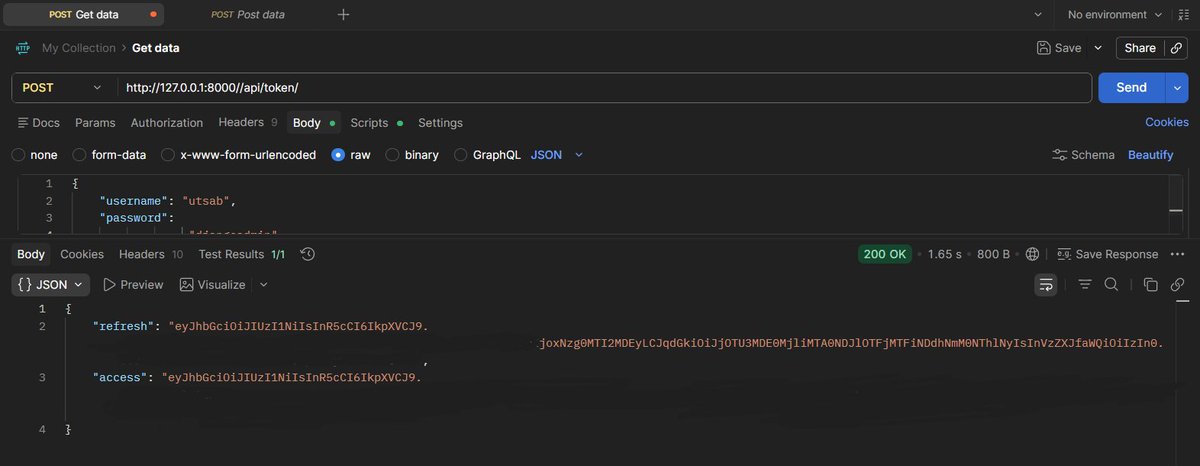Click the "refresh" key in the response
1200x466 pixels.
click(x=125, y=326)
